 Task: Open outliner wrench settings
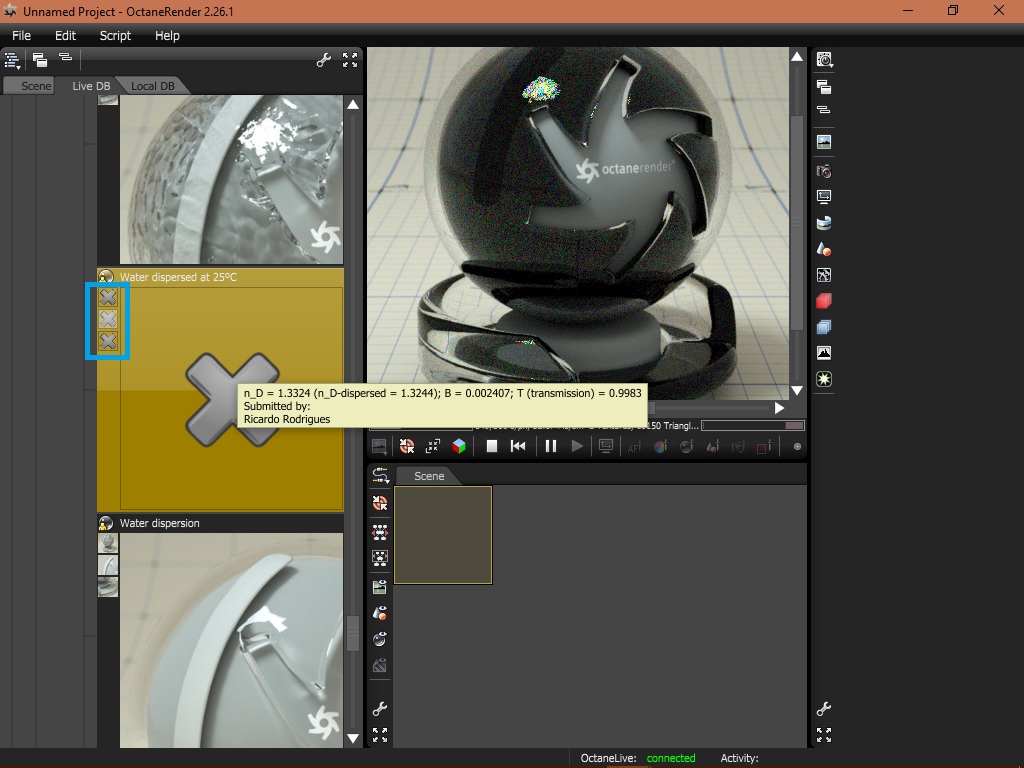323,61
